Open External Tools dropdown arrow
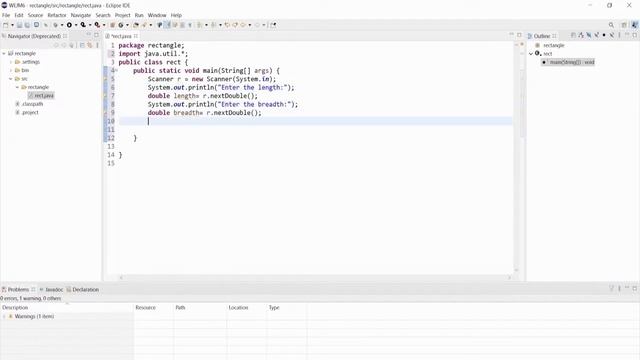 [x=104, y=25]
